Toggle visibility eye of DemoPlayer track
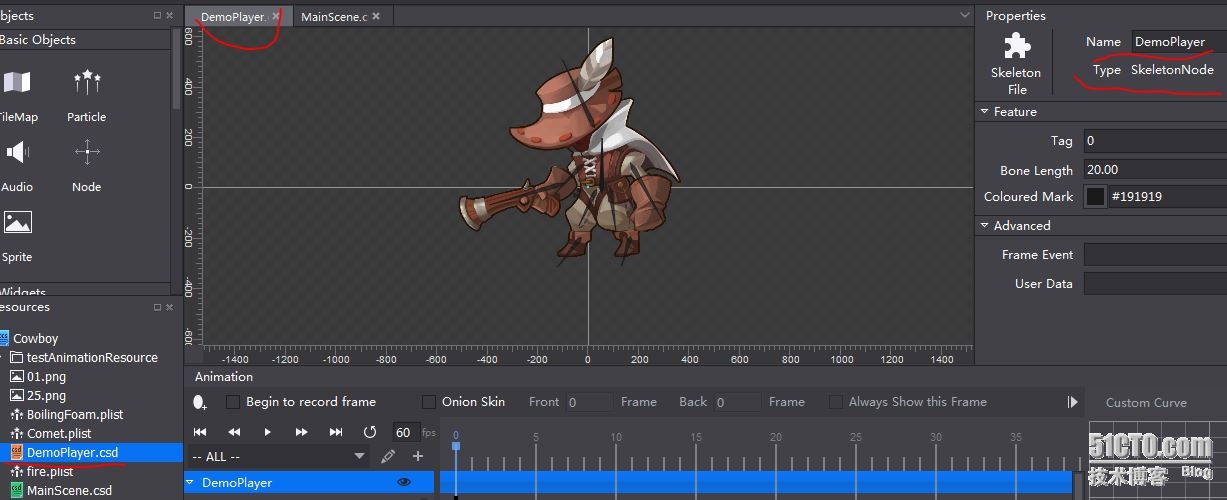This screenshot has width=1227, height=500. coord(404,482)
